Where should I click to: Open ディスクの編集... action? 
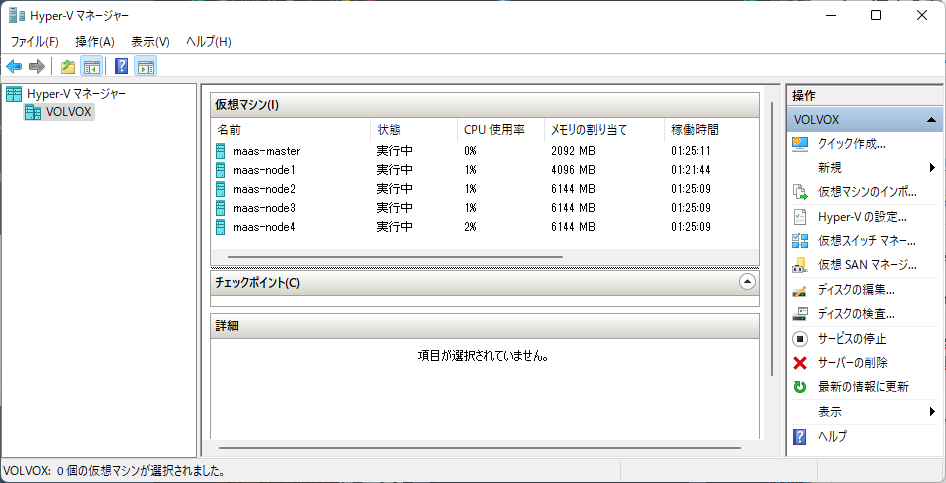pyautogui.click(x=856, y=290)
